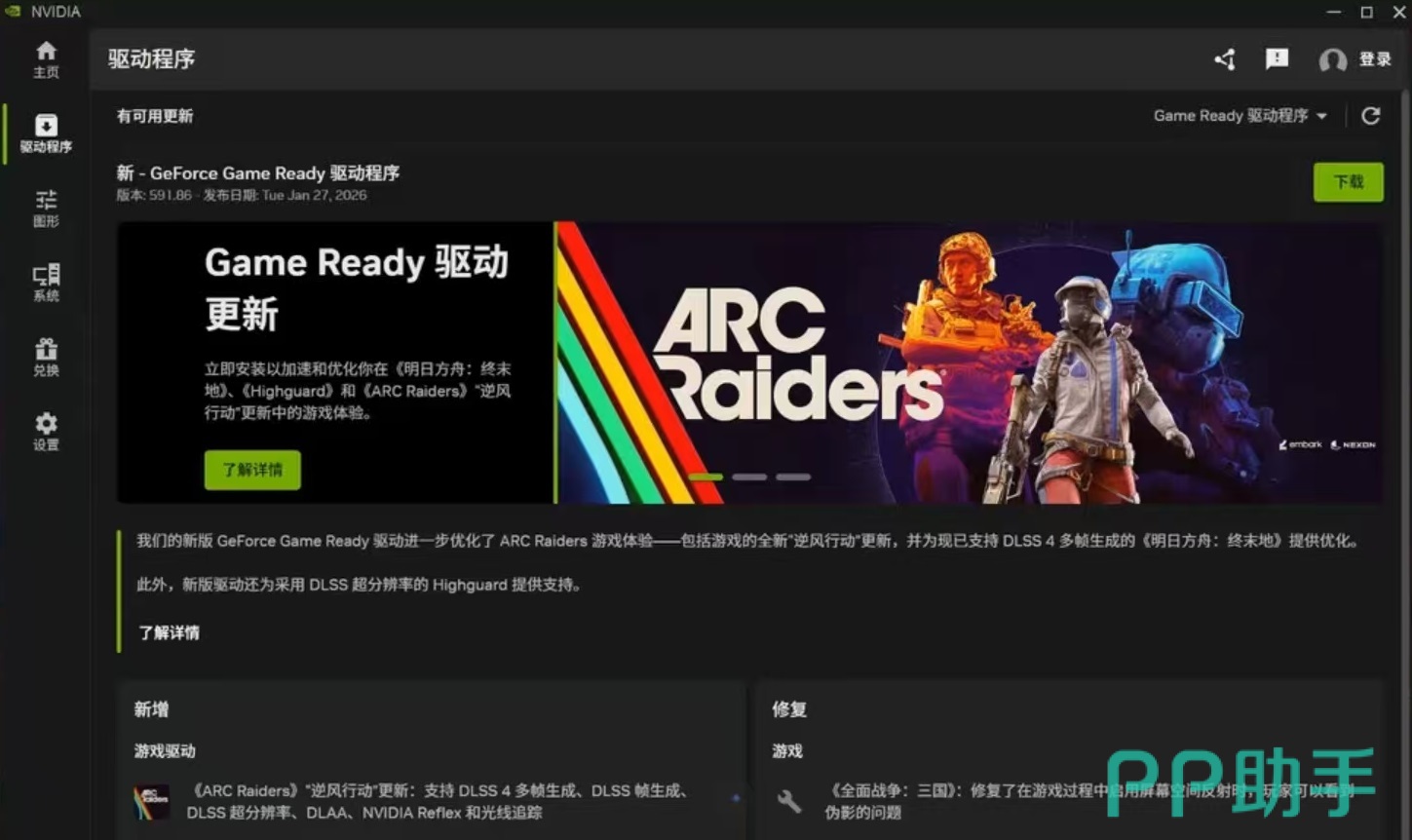Select the second banner carousel indicator
Viewport: 1412px width, 840px height.
[x=749, y=477]
